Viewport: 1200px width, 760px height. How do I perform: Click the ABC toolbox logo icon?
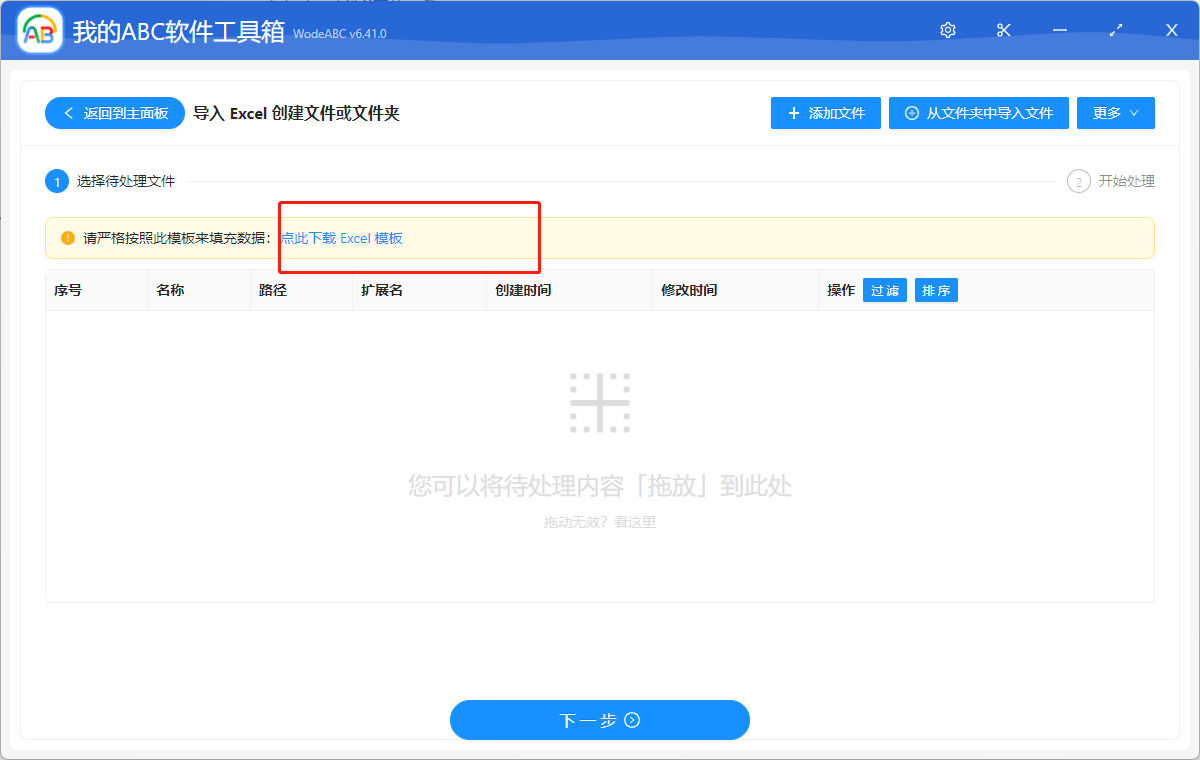[x=38, y=30]
